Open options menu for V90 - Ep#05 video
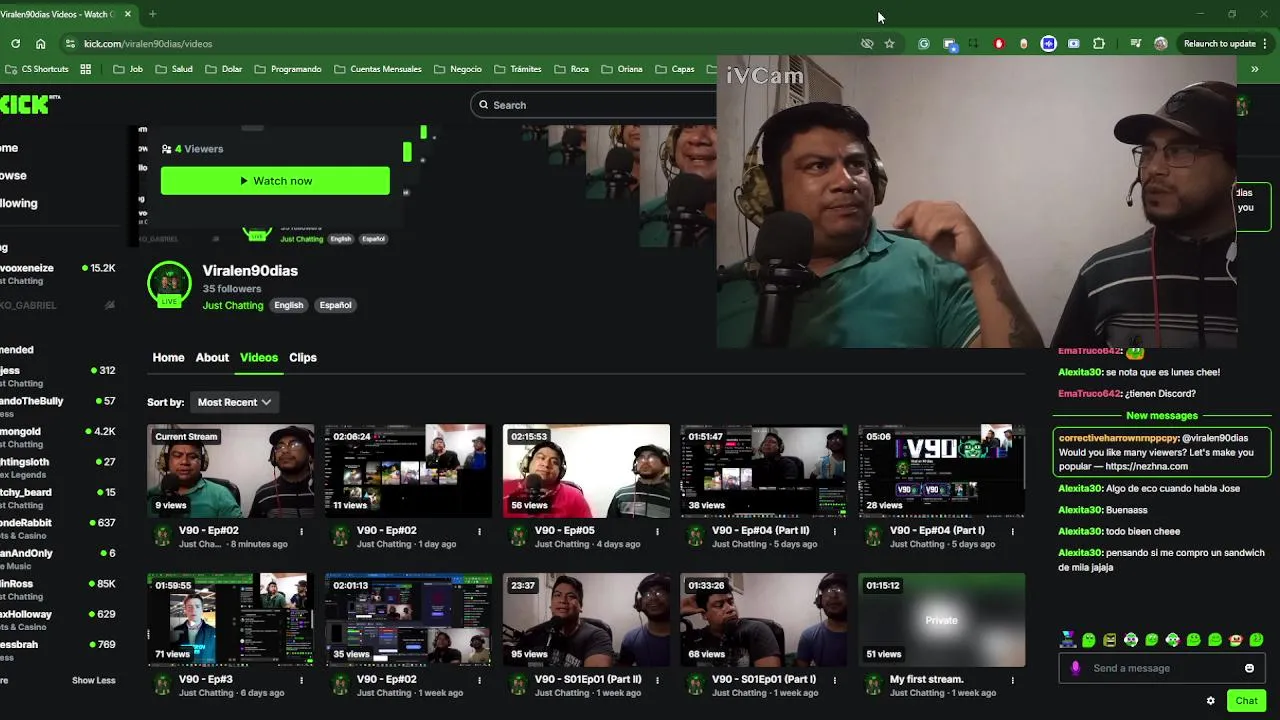The image size is (1280, 720). pos(657,531)
